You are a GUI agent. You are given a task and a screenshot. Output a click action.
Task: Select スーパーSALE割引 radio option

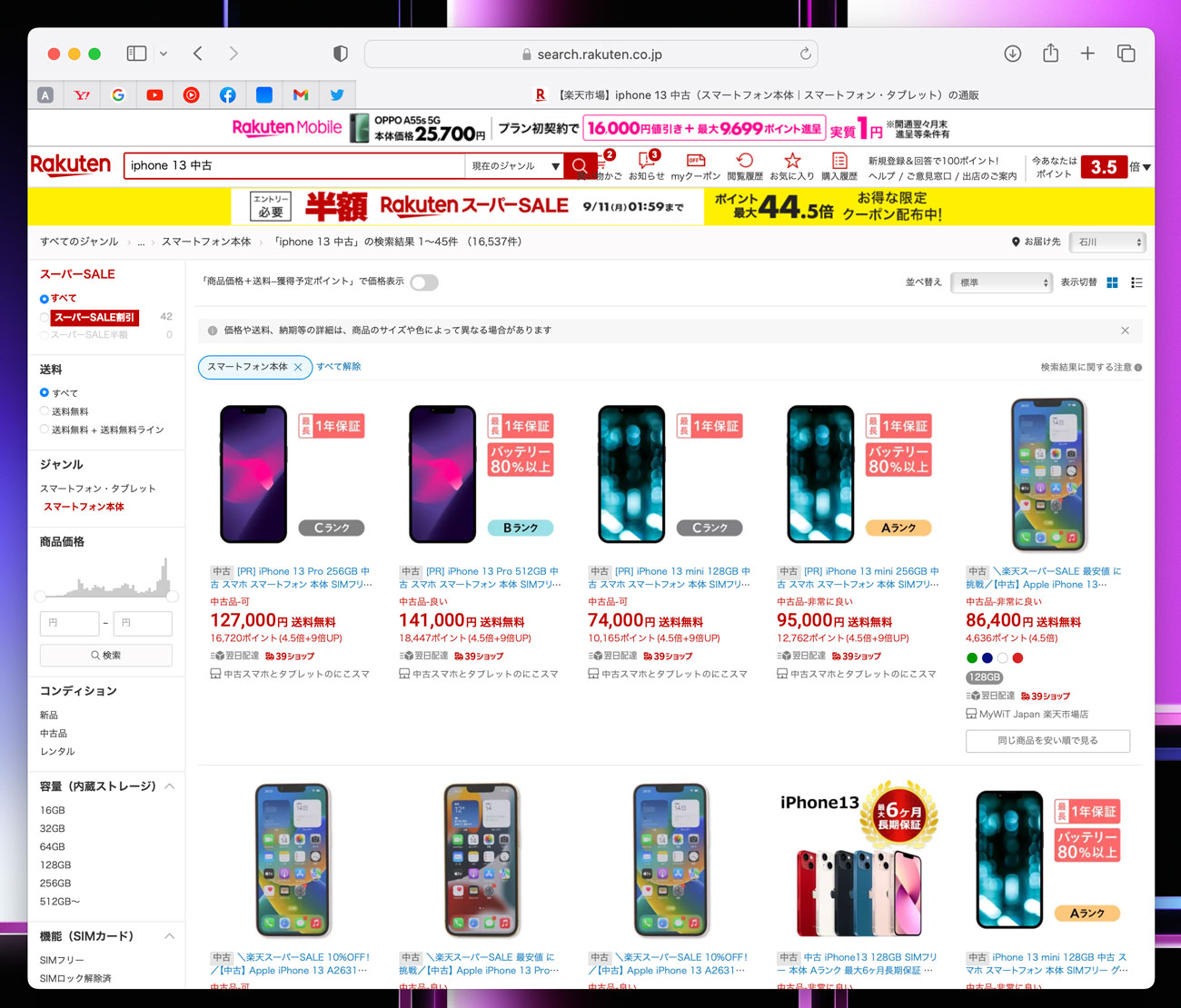(45, 317)
